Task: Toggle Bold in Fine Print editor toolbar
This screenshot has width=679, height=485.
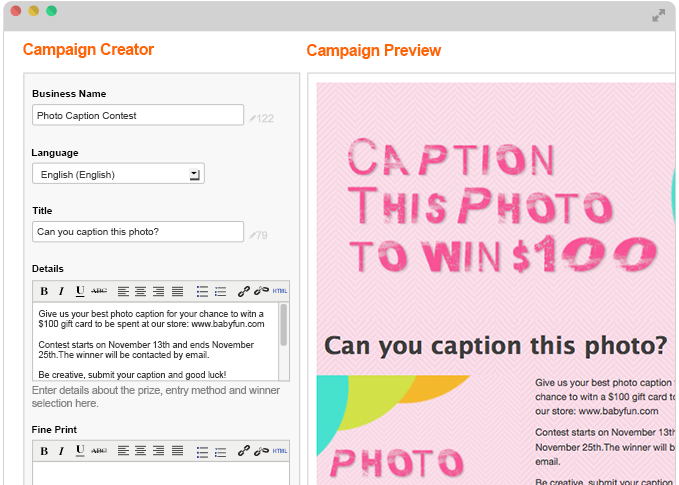Action: click(44, 451)
